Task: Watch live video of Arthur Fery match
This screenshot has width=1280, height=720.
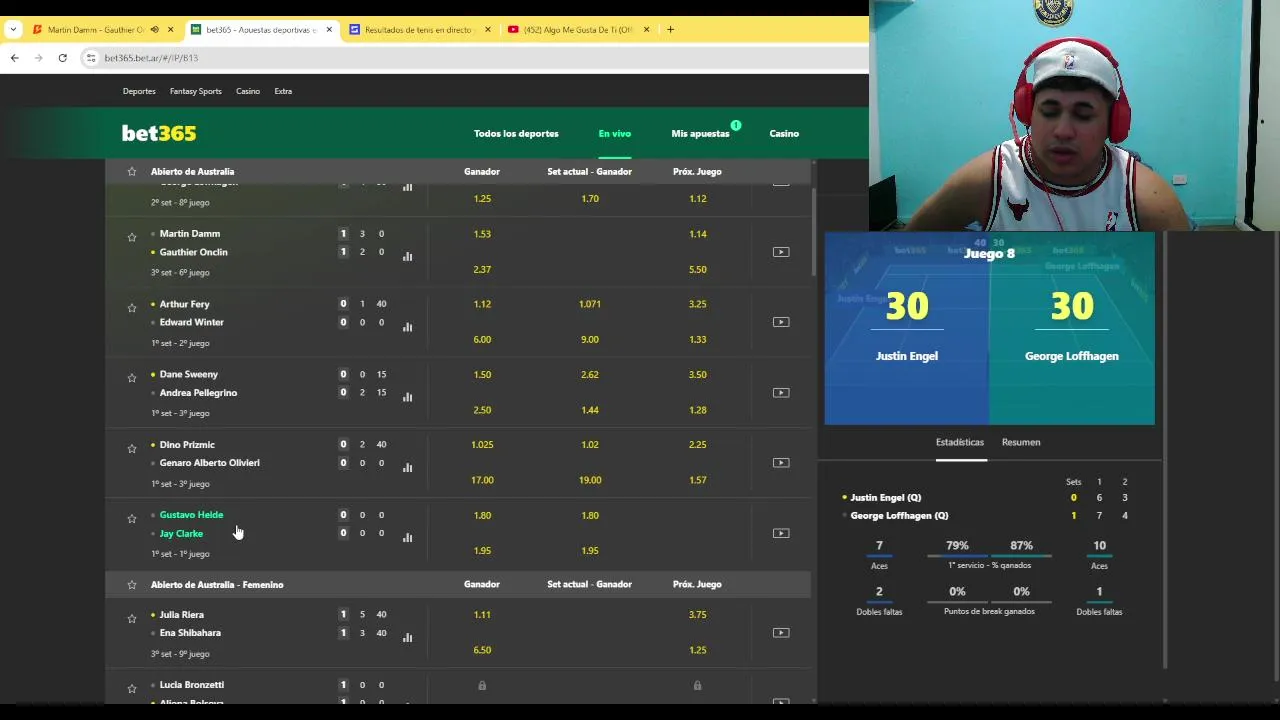Action: (x=781, y=322)
